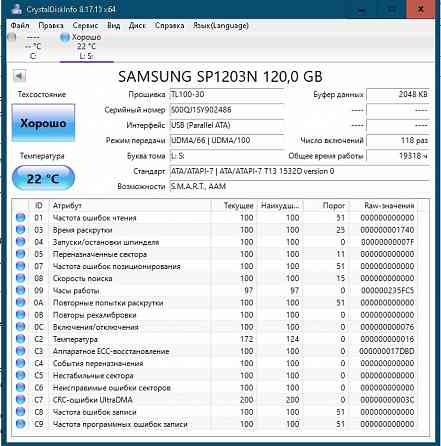Screen dimensions: 441x446
Task: Open the Диск menu
Action: point(137,26)
